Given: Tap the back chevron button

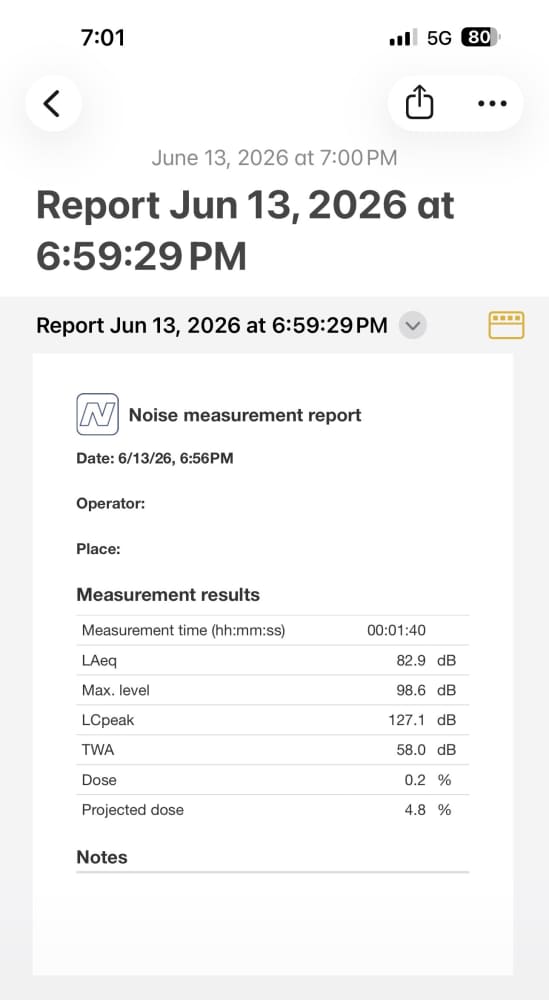Looking at the screenshot, I should coord(53,103).
